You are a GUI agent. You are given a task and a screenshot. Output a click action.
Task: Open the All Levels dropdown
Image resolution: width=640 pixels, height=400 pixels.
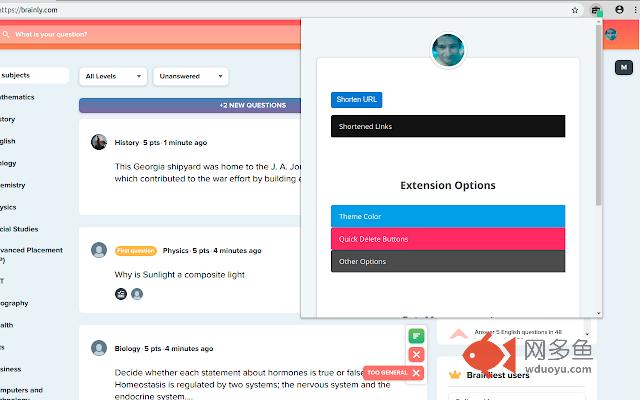(x=113, y=76)
